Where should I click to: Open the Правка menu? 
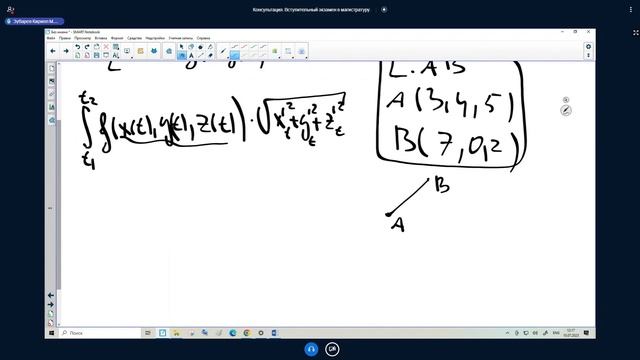pos(64,38)
